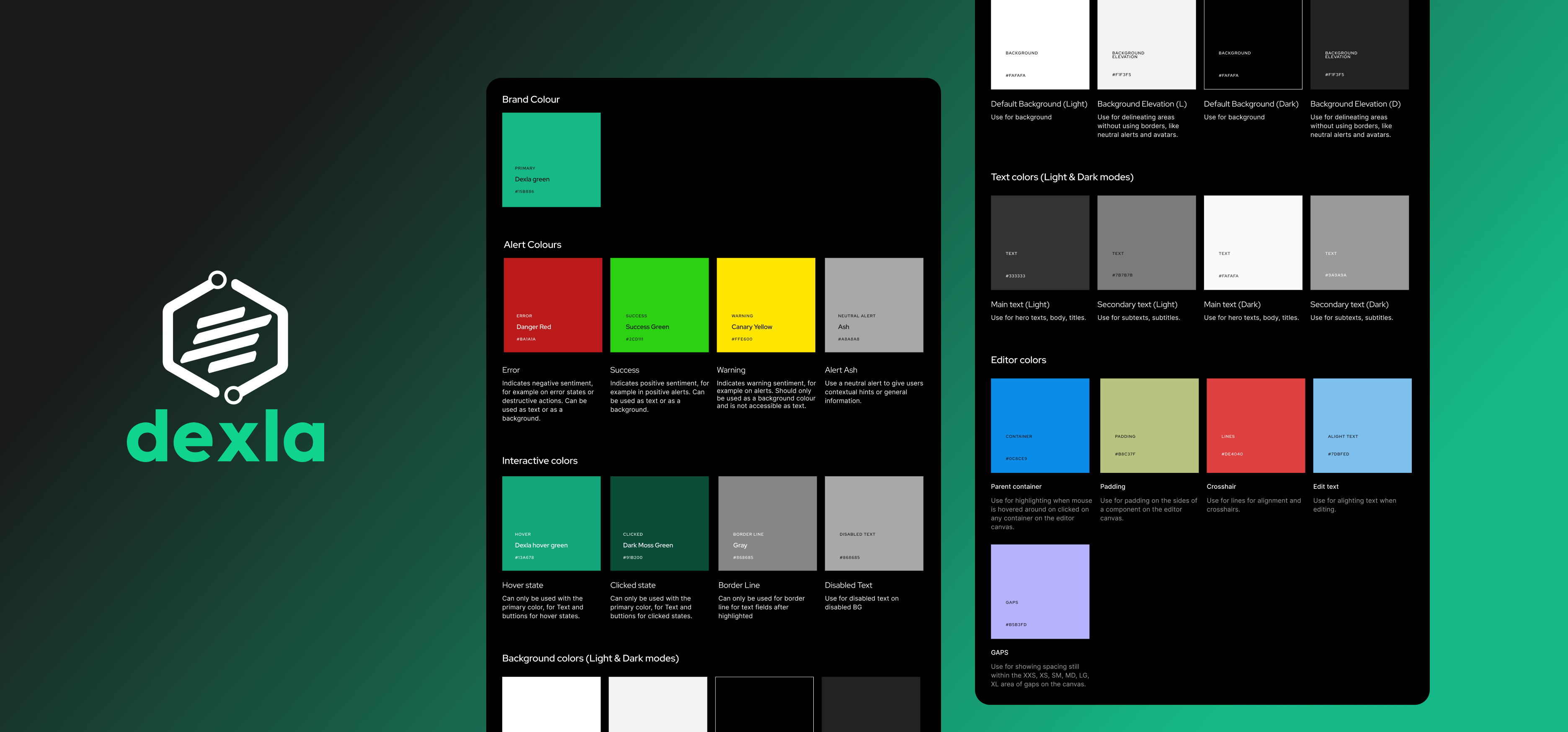Viewport: 1568px width, 732px height.
Task: Select the blue Container editor swatch
Action: click(x=1039, y=425)
